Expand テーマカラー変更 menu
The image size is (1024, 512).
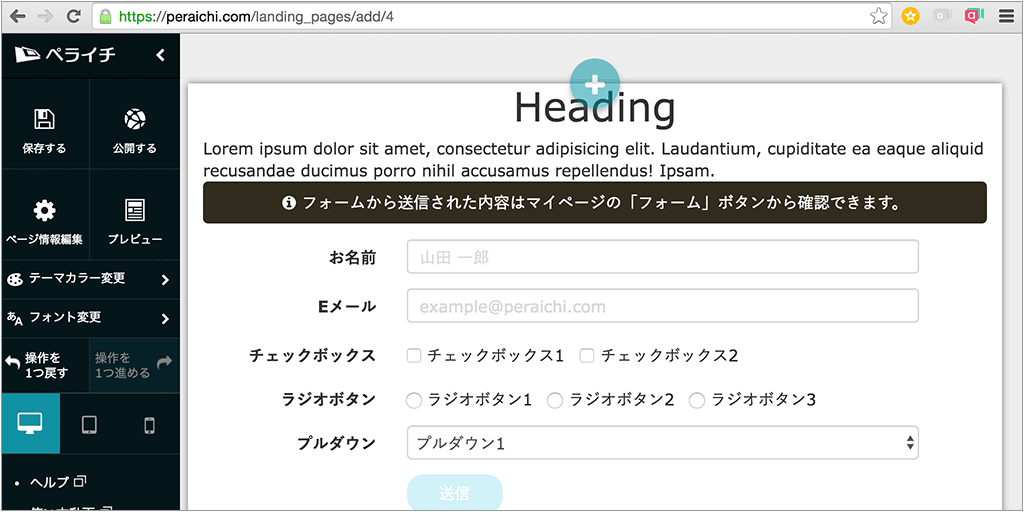click(90, 280)
